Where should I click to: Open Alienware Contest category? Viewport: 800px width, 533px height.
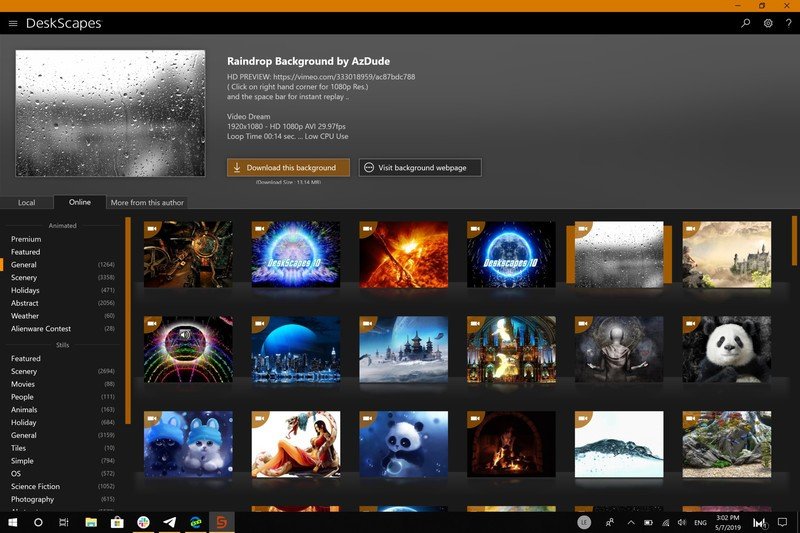click(x=62, y=328)
